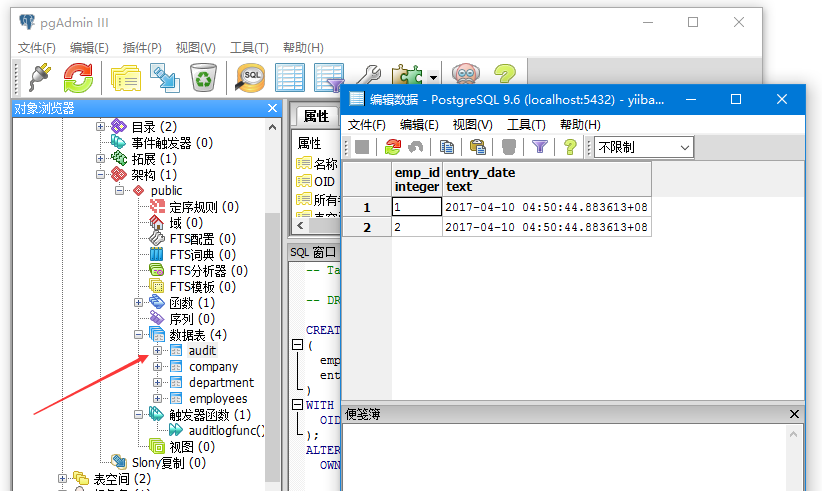Select the 事件触发器 (0) tree item
This screenshot has width=822, height=491.
click(172, 143)
